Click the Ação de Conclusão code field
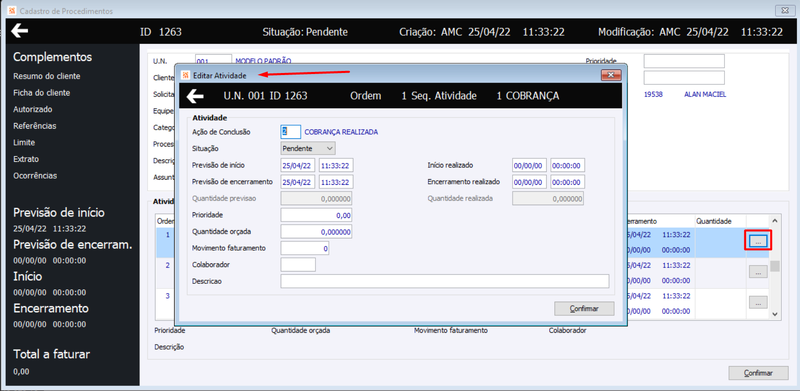800x391 pixels. pos(291,131)
